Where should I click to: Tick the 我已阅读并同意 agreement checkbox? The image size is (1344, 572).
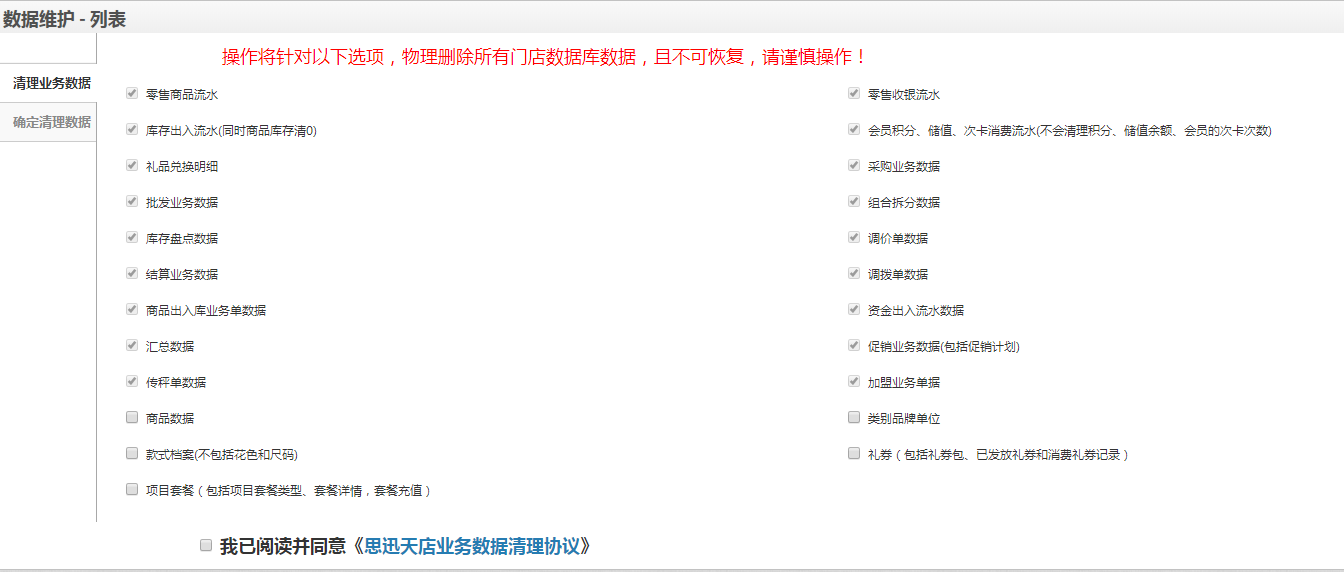pyautogui.click(x=206, y=545)
